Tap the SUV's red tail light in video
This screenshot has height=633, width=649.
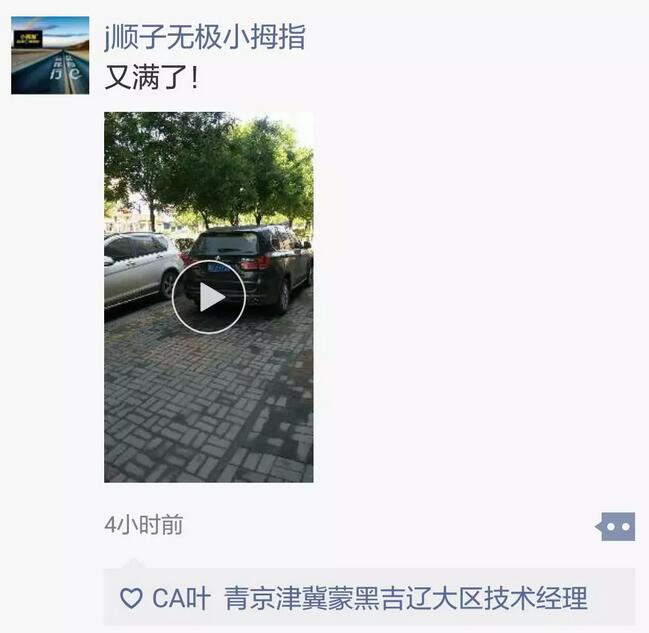tap(255, 263)
